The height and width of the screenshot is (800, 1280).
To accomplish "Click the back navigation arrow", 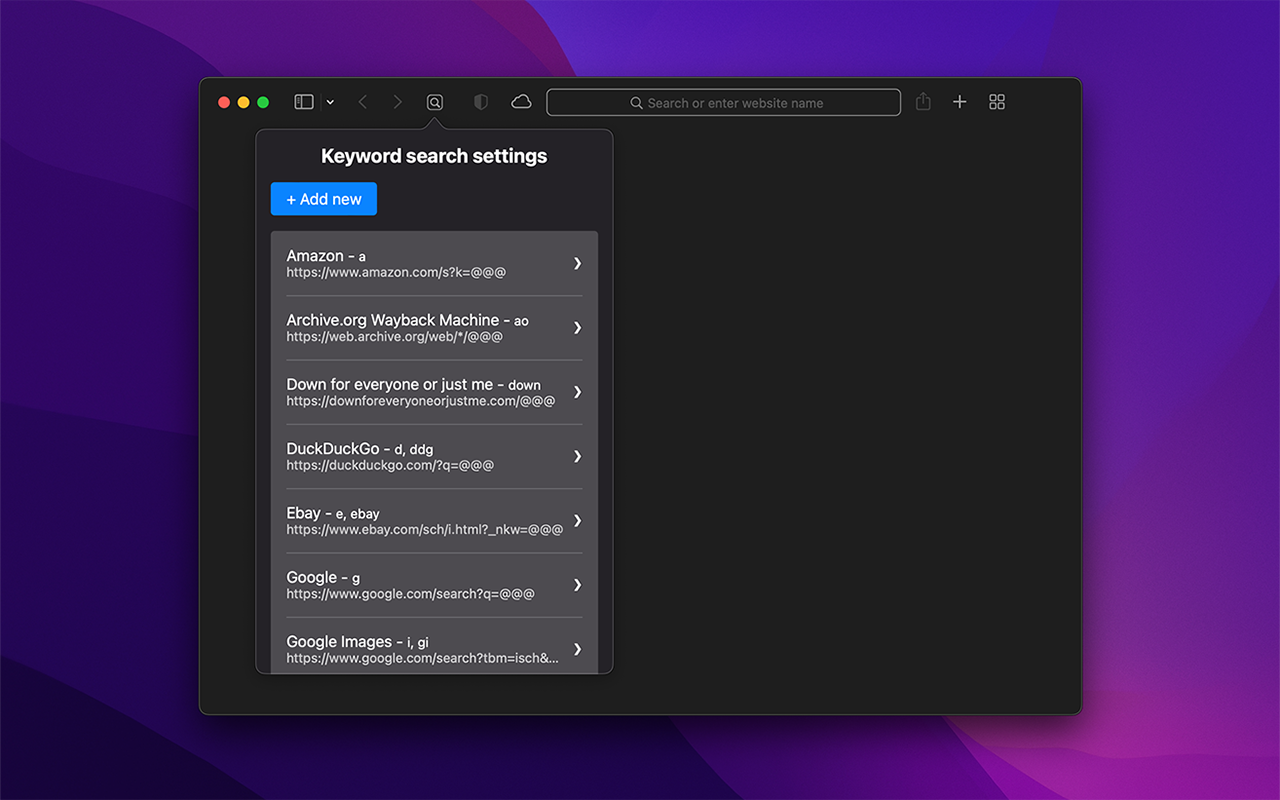I will (362, 101).
